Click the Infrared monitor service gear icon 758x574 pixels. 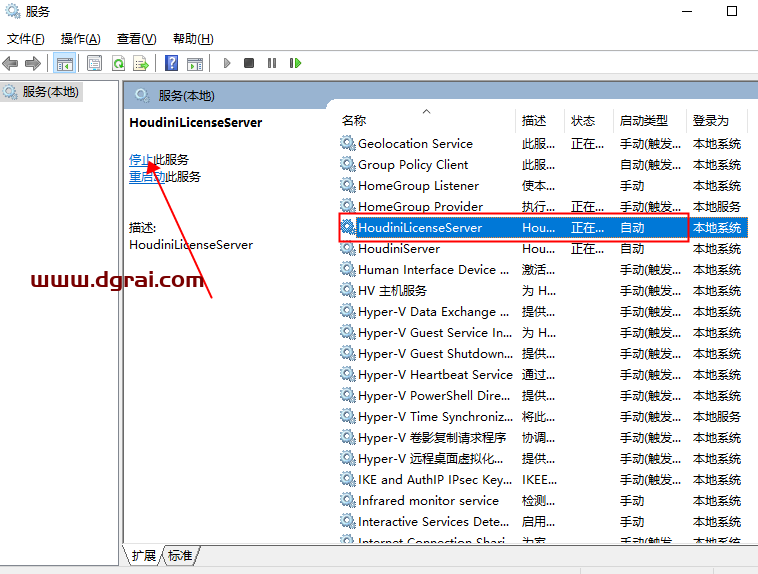tap(348, 500)
